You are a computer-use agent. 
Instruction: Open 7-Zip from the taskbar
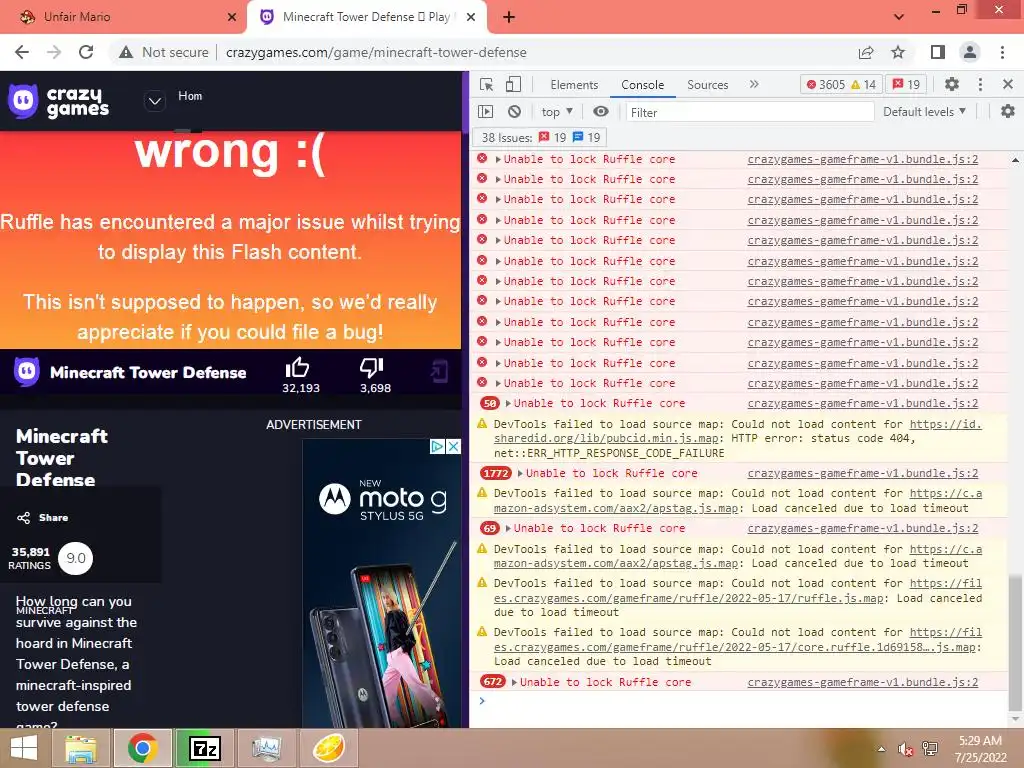pyautogui.click(x=204, y=748)
